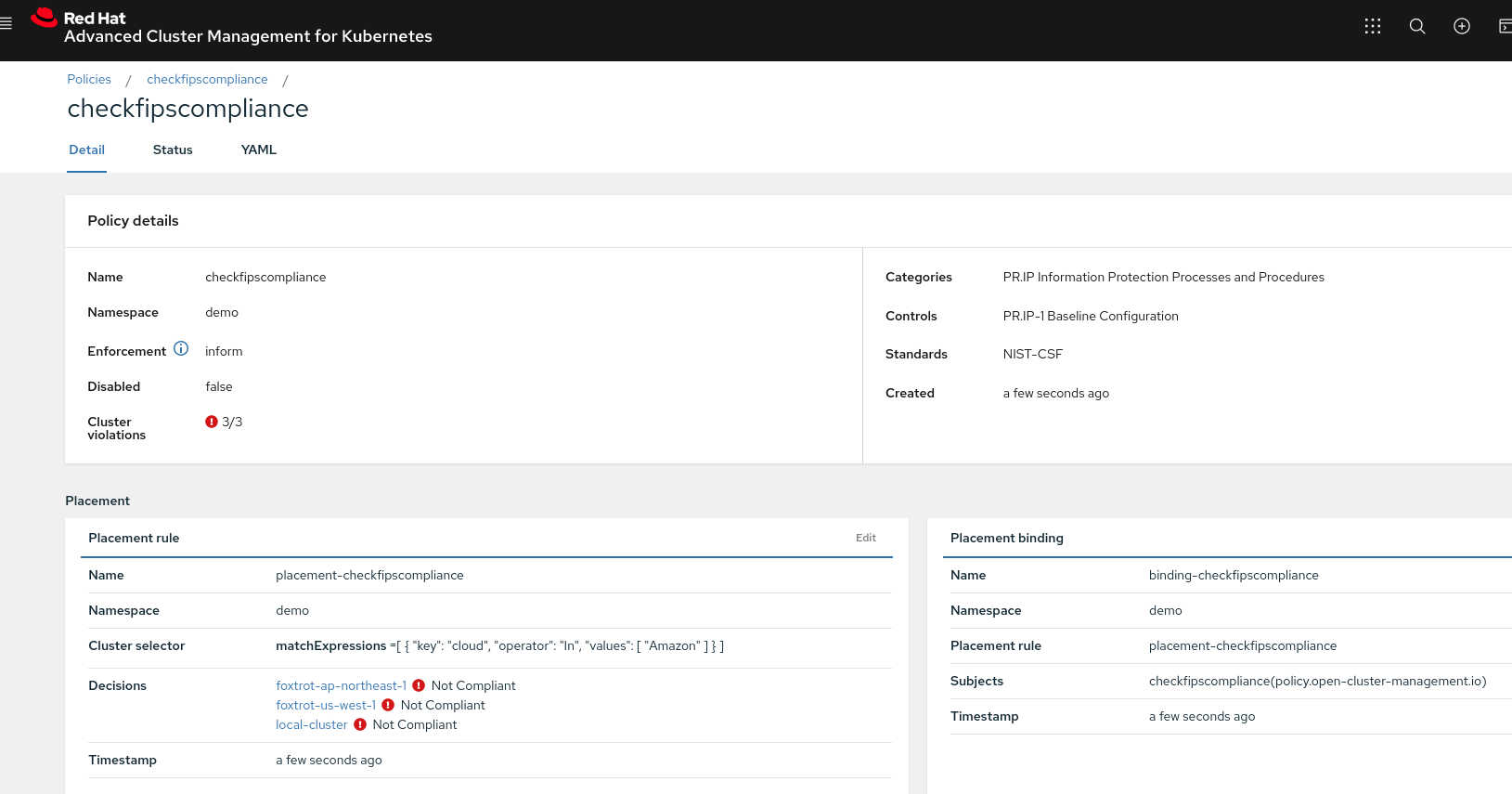
Task: Click Not Compliant status for local-cluster
Action: [415, 724]
